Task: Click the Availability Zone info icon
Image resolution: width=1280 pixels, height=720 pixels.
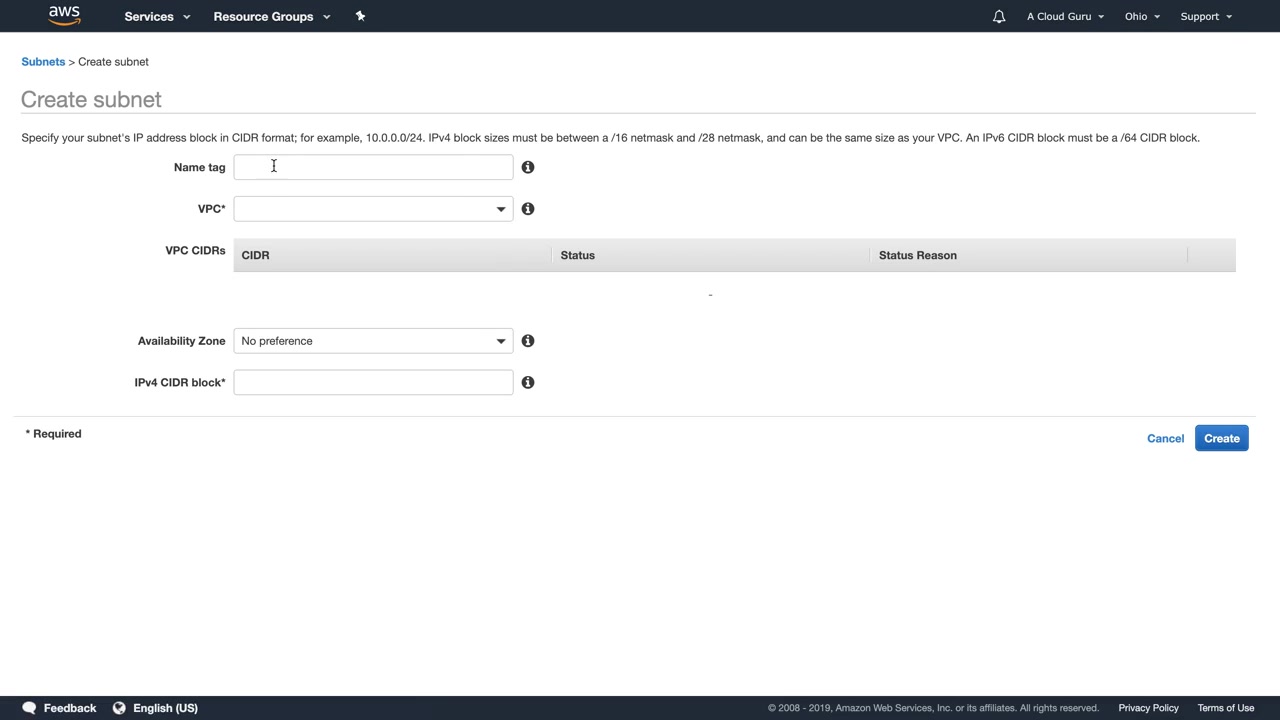Action: [x=528, y=341]
